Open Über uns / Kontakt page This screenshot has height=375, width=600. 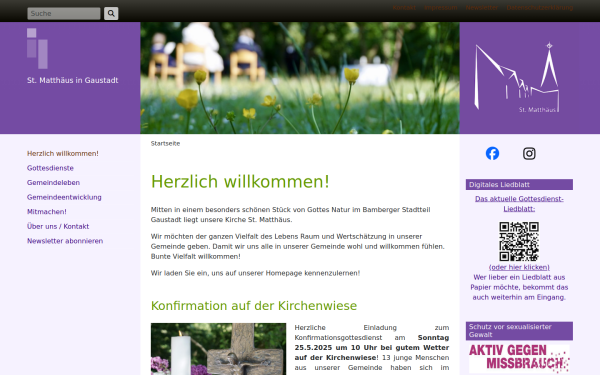coord(58,226)
